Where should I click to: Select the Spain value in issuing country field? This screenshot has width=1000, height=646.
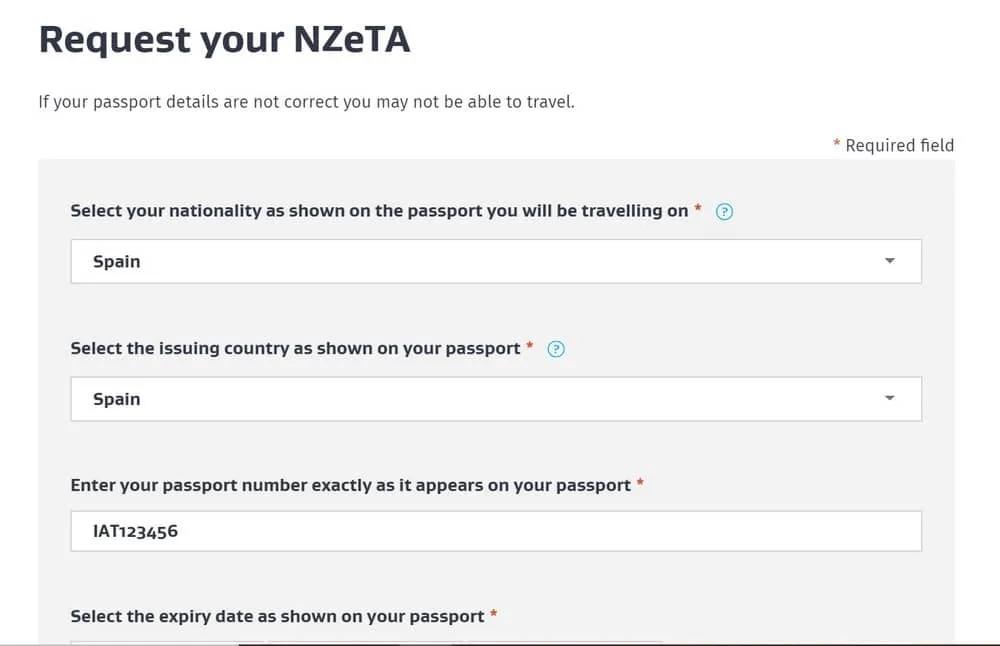[116, 398]
